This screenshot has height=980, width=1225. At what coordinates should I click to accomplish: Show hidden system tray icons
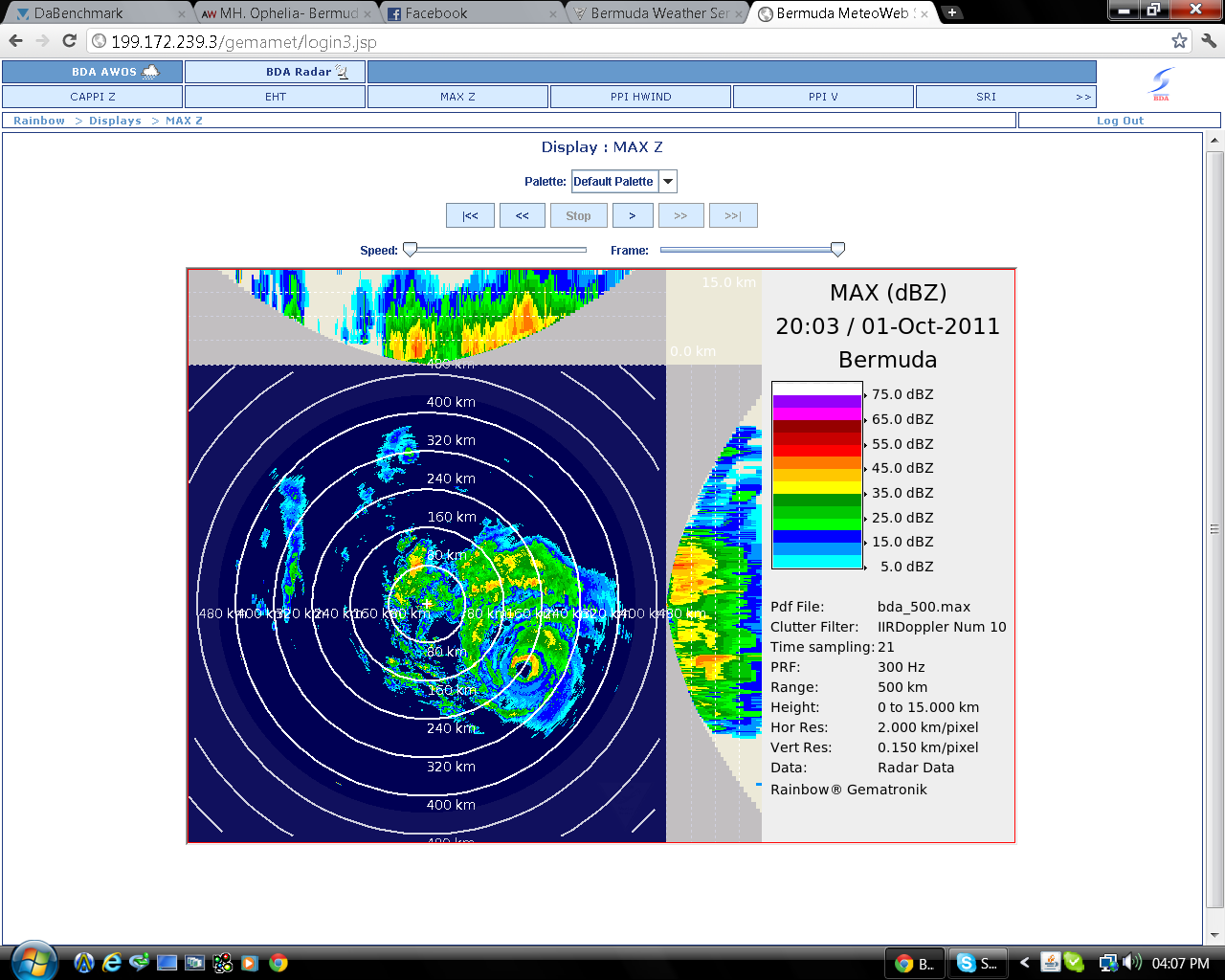point(1025,964)
